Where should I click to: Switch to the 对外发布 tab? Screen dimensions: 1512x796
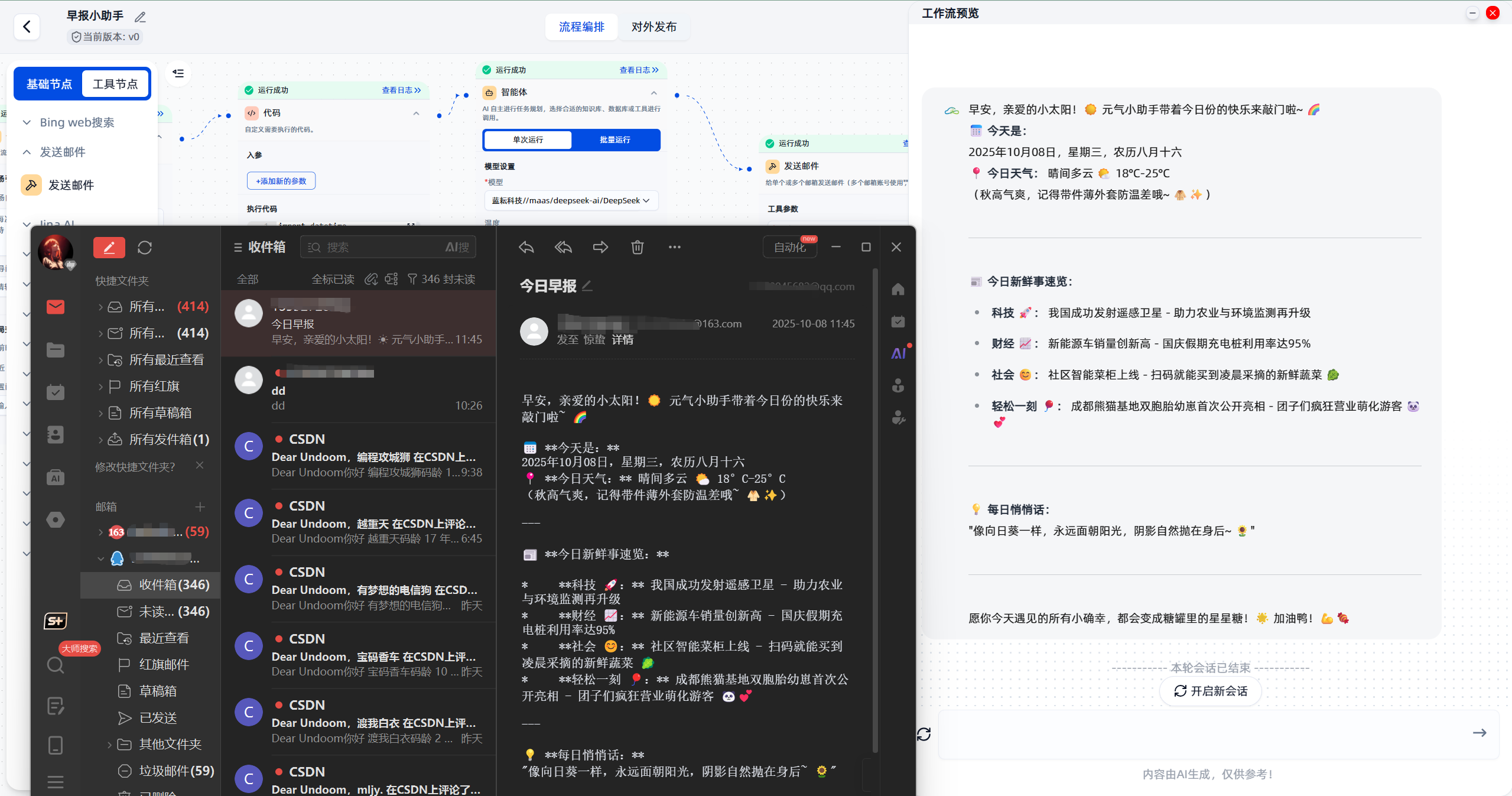[x=653, y=27]
